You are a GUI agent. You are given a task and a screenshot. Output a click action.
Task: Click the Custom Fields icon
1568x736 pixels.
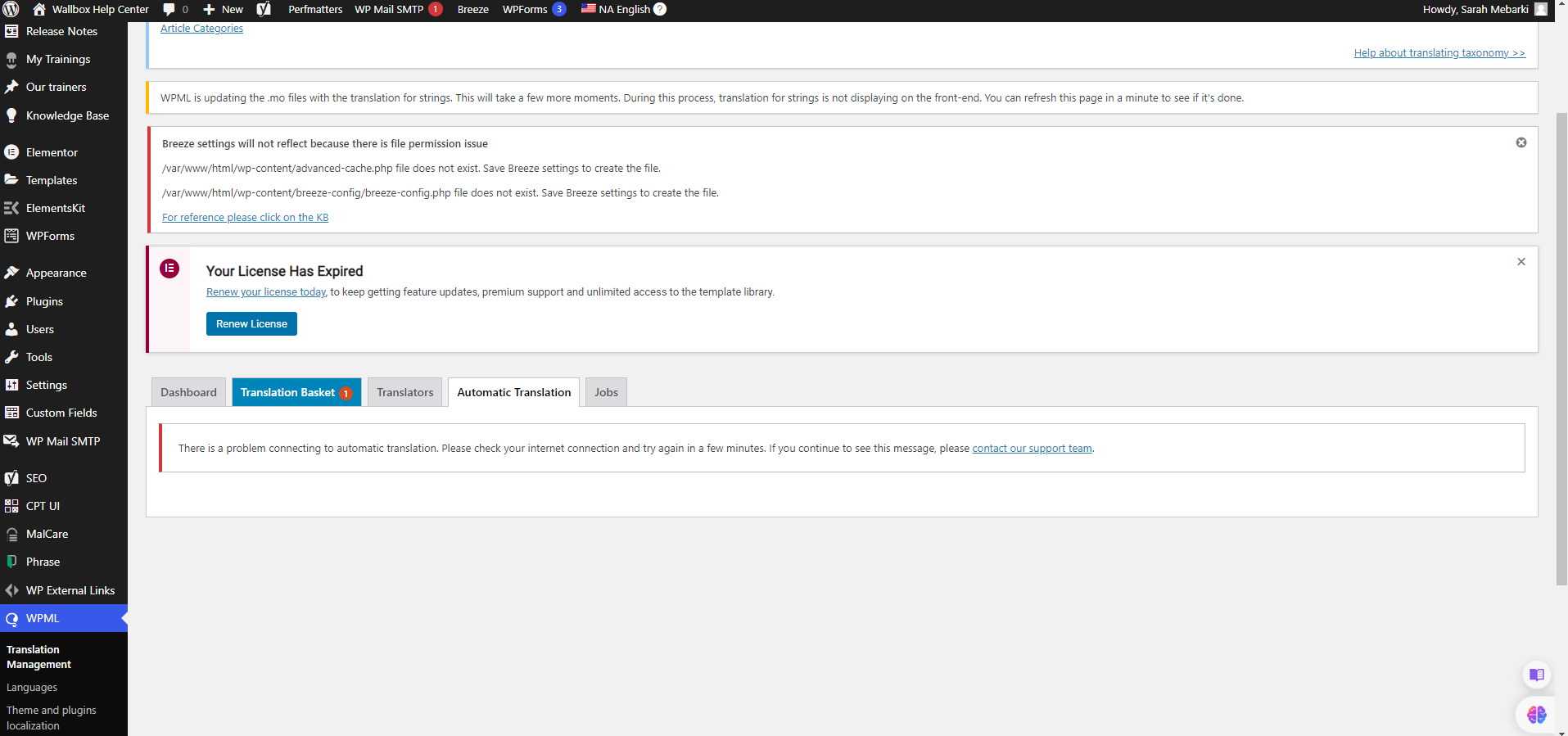click(11, 413)
